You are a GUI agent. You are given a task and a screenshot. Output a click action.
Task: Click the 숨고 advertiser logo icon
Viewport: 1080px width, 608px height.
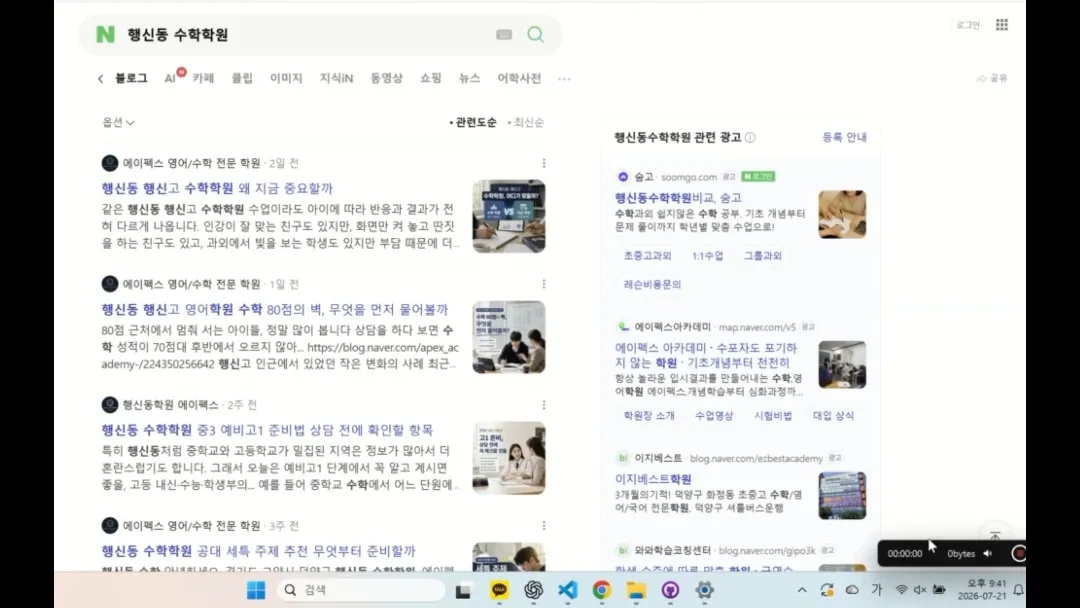pyautogui.click(x=623, y=177)
